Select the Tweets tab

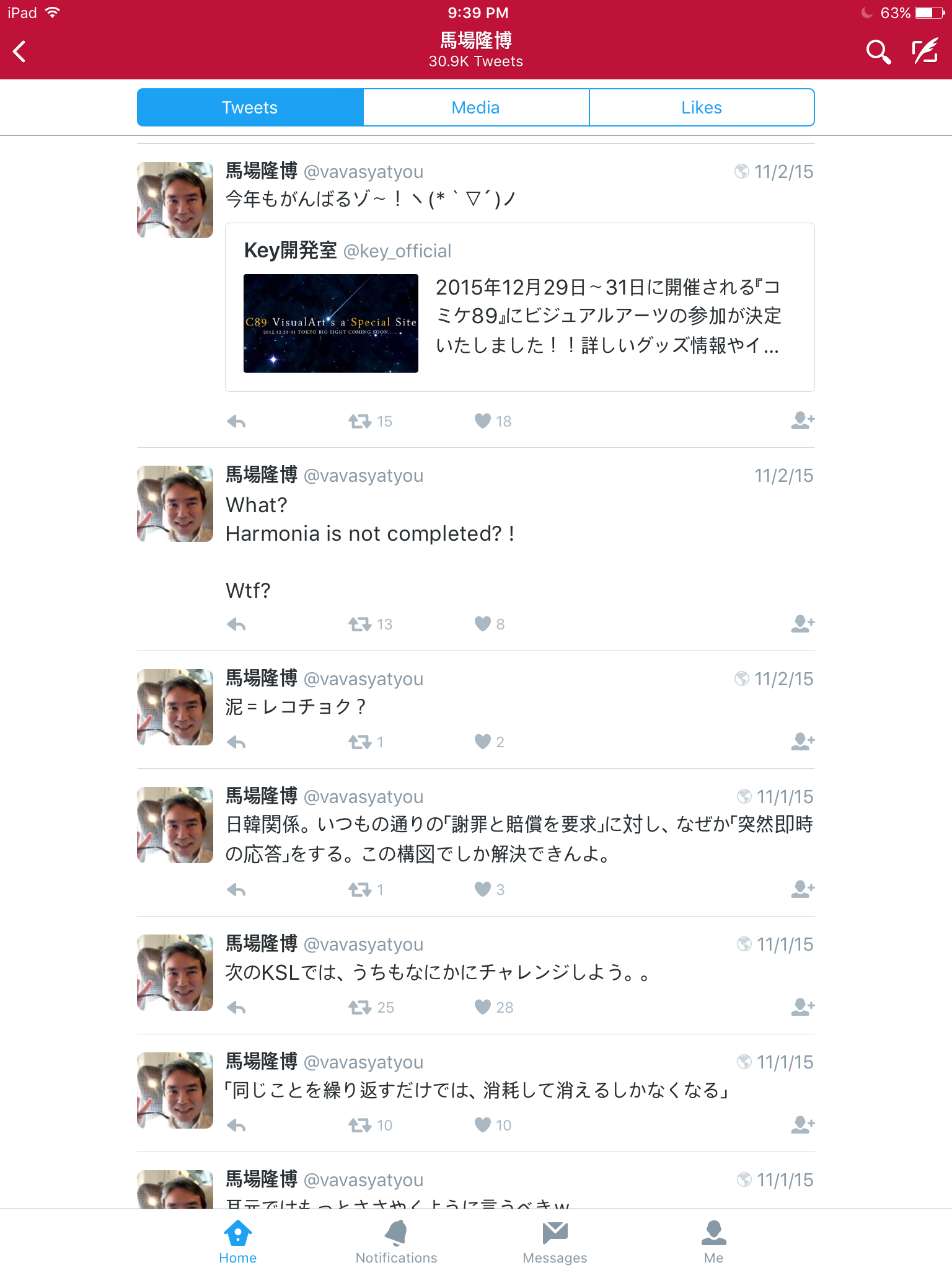[x=250, y=107]
